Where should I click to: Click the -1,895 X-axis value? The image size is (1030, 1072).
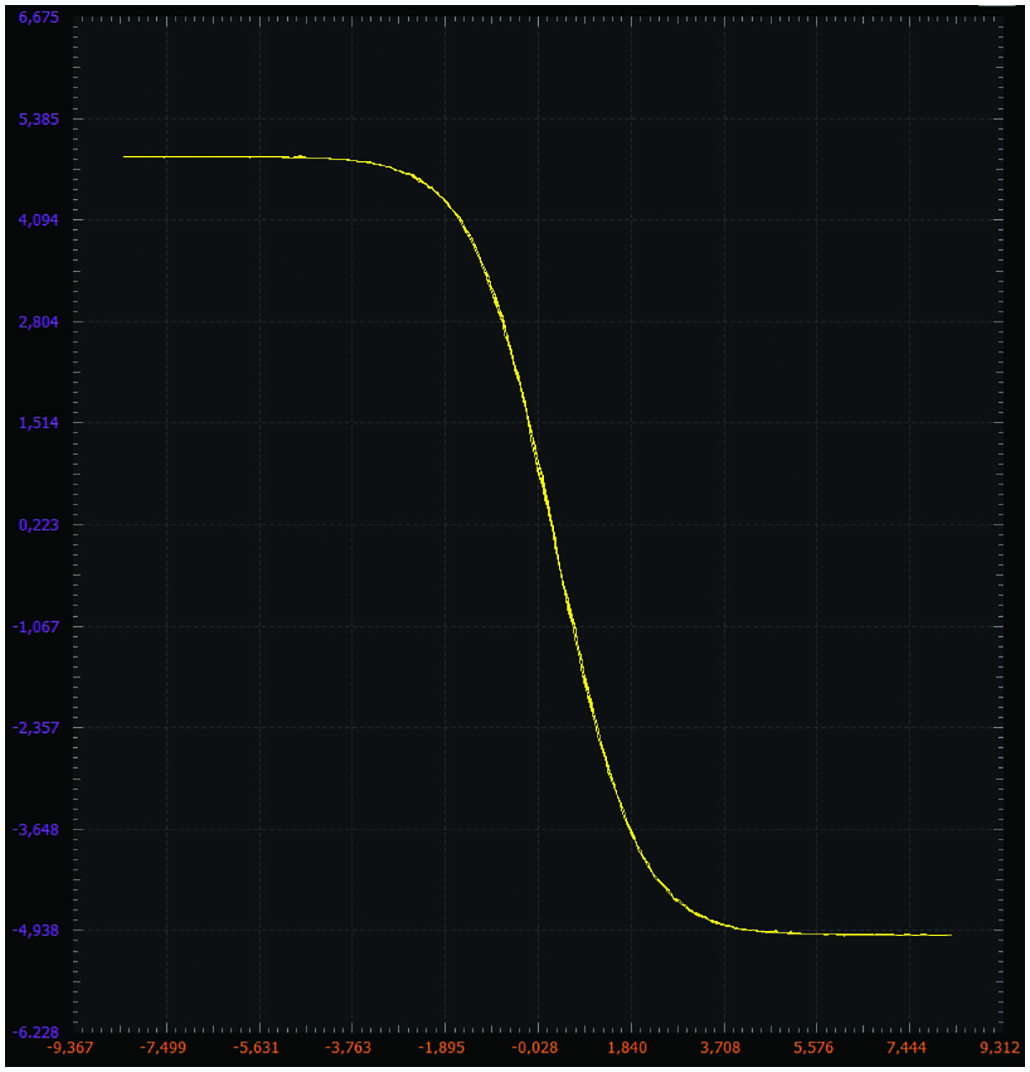444,1048
